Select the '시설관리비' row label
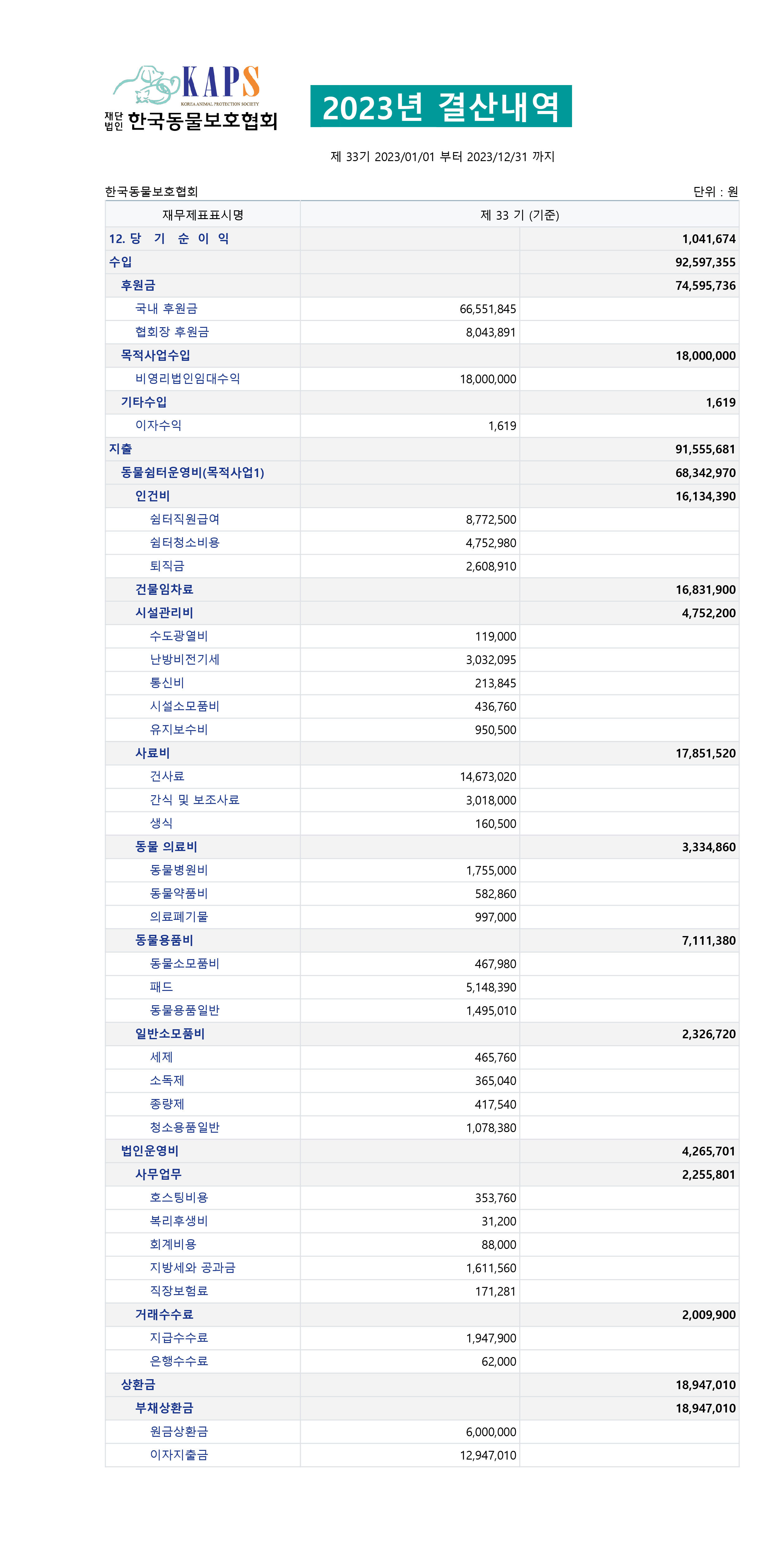 [164, 612]
